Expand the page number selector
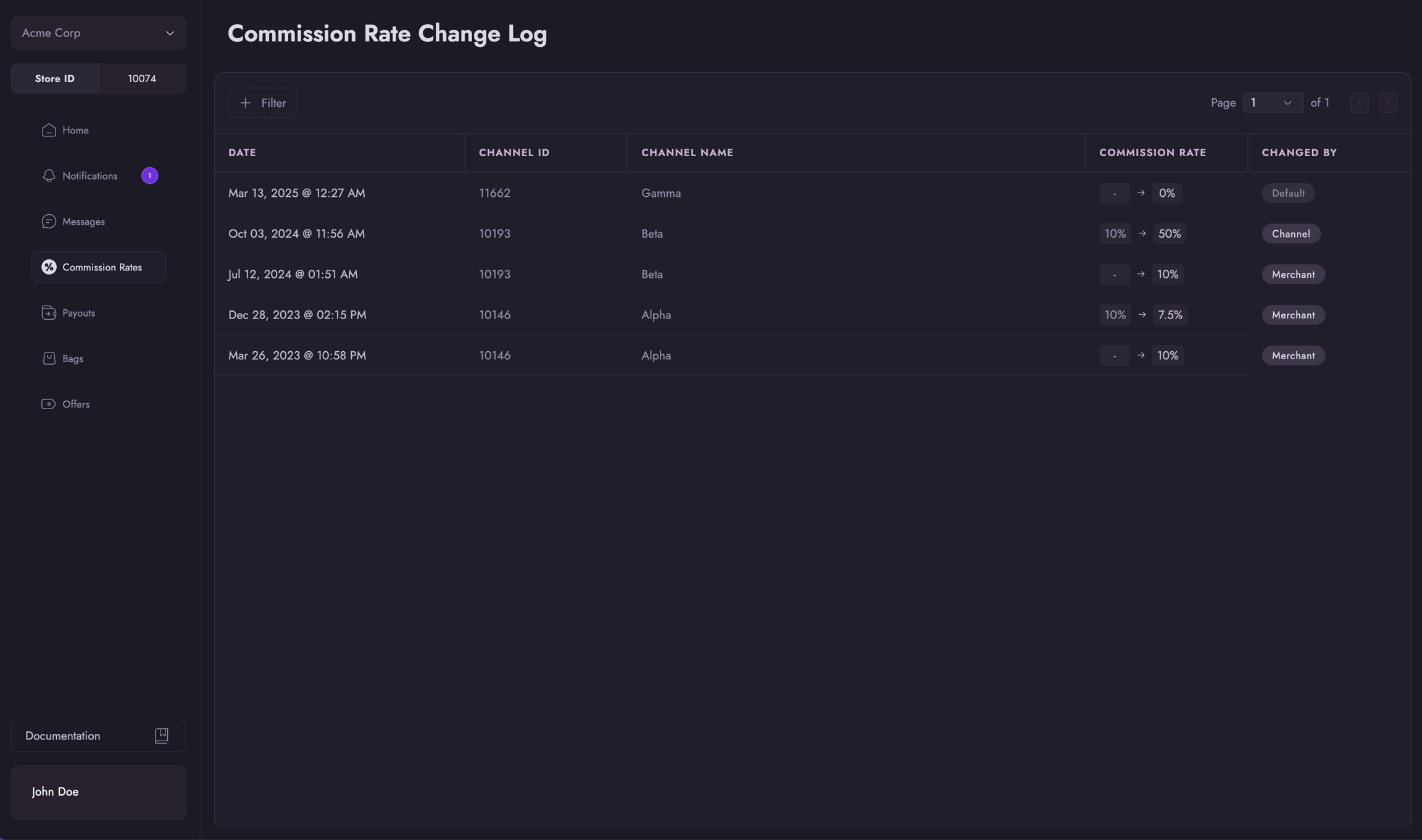 coord(1273,103)
